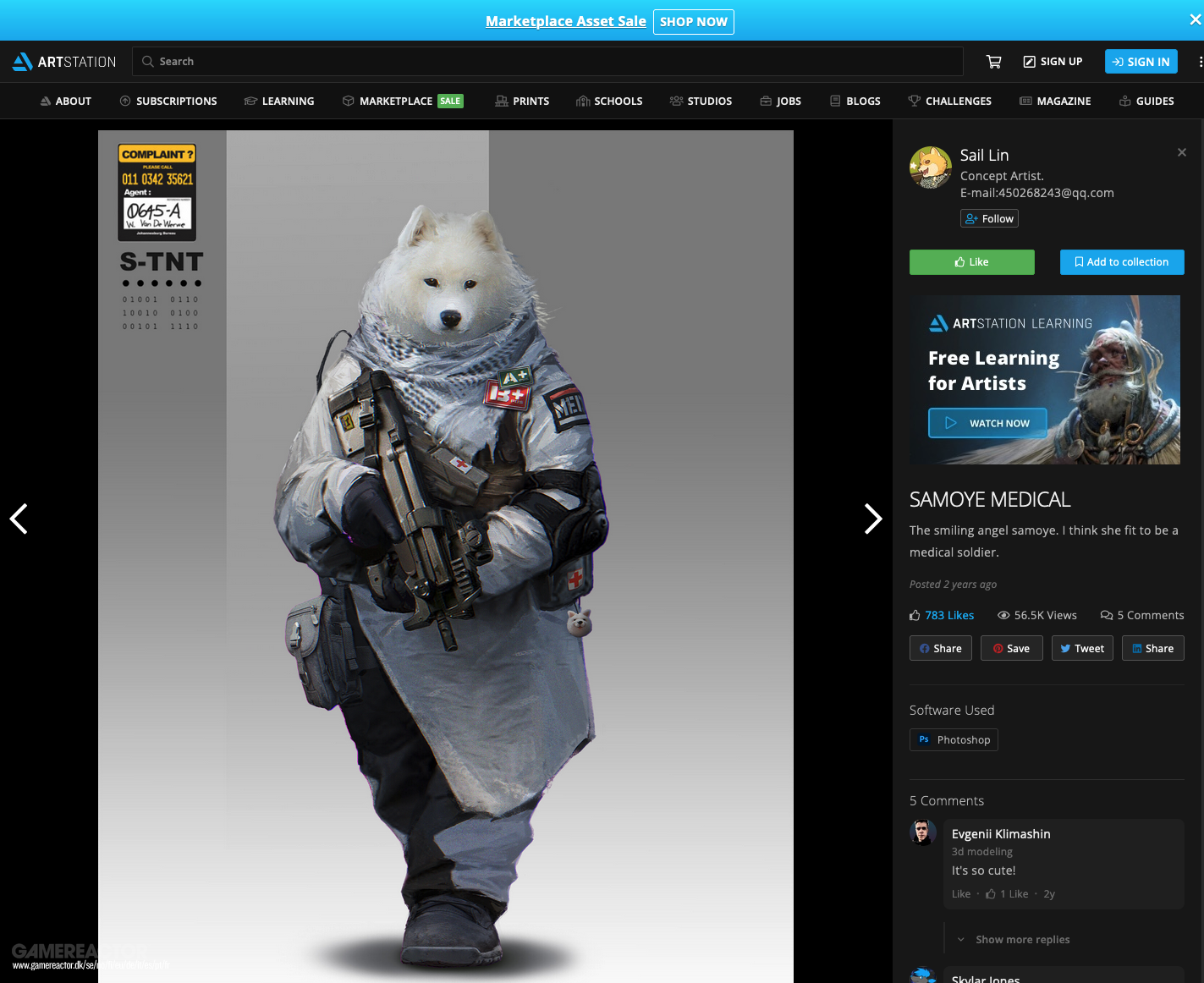The image size is (1204, 983).
Task: Click SHOP NOW in the sale banner
Action: point(693,21)
